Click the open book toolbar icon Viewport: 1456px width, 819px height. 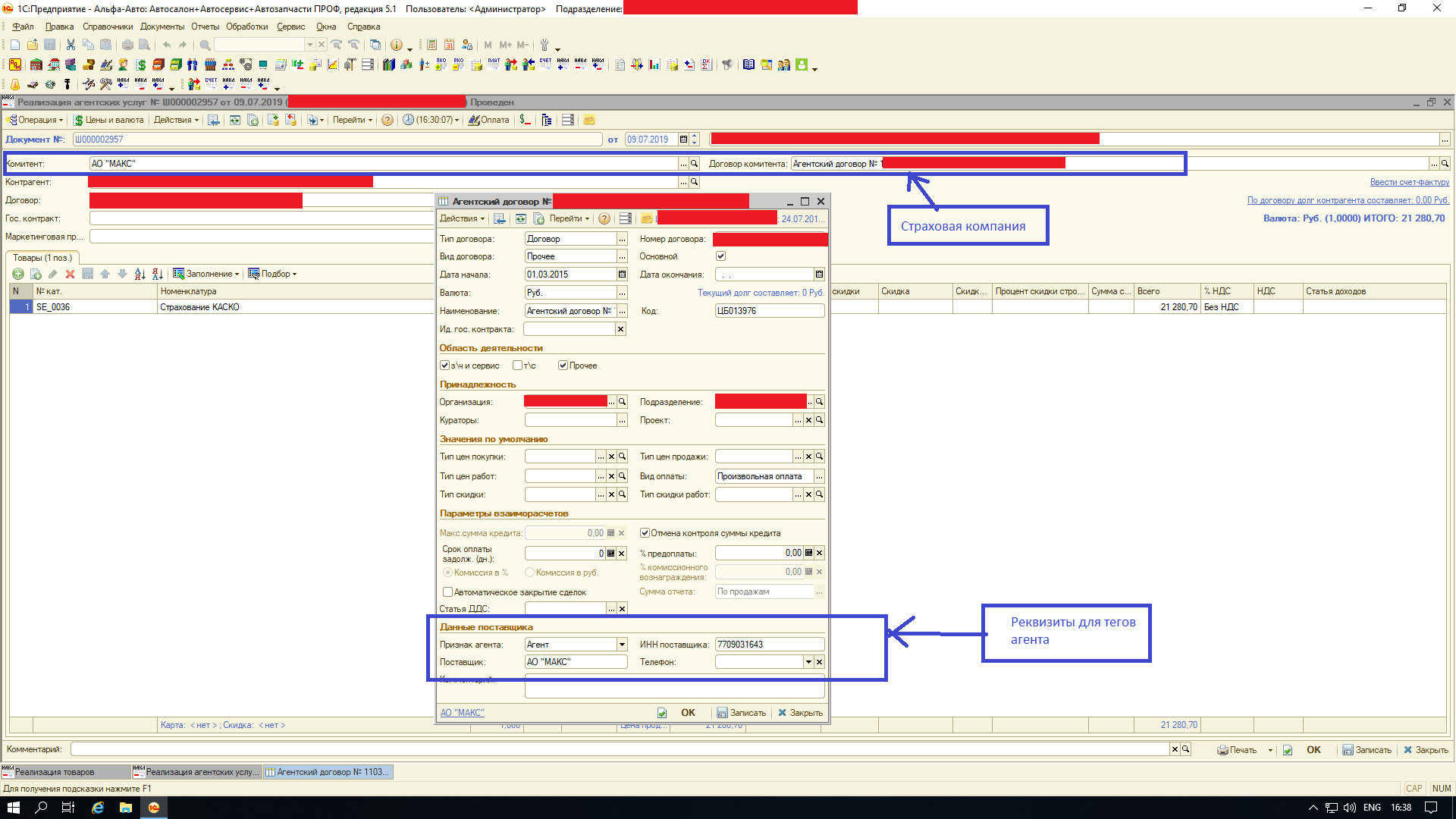pyautogui.click(x=748, y=64)
